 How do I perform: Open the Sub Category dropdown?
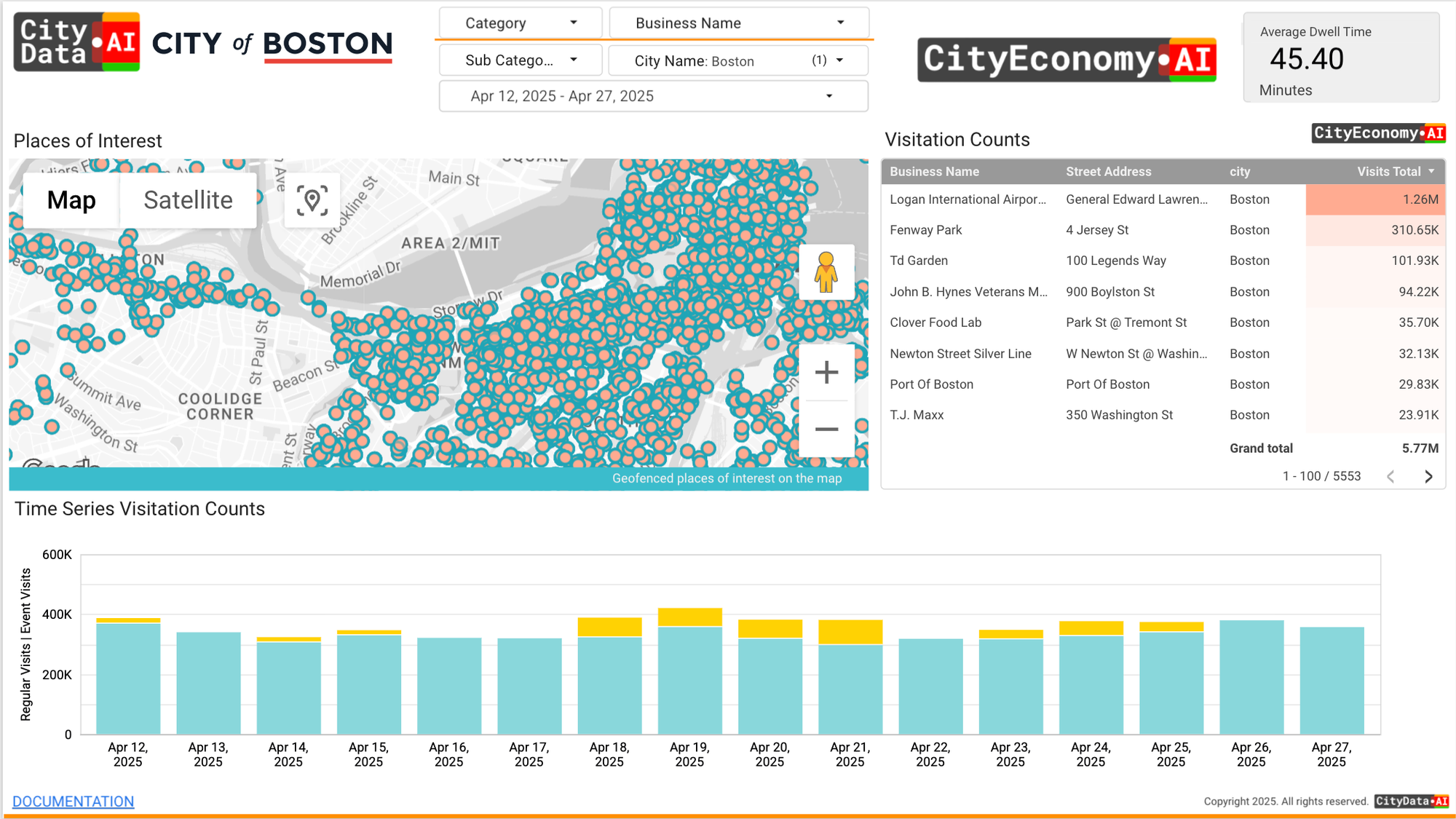tap(520, 60)
